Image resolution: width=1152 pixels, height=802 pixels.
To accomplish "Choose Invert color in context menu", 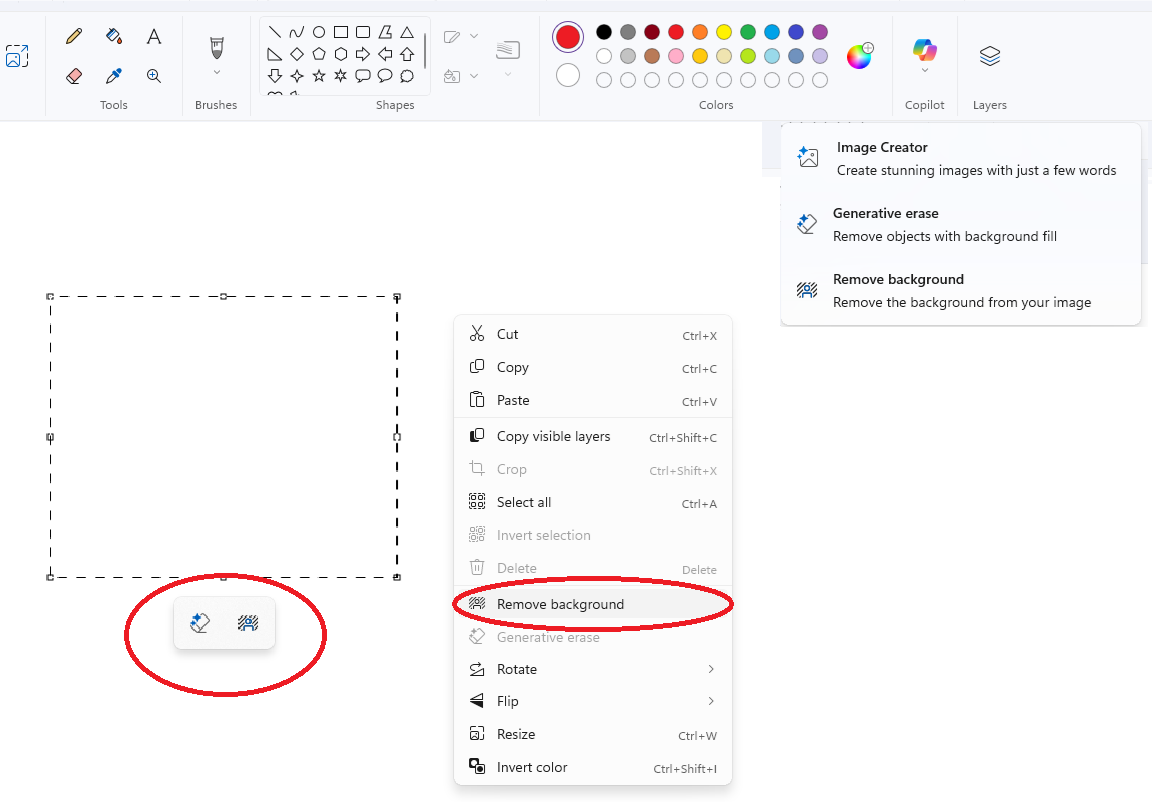I will click(593, 767).
